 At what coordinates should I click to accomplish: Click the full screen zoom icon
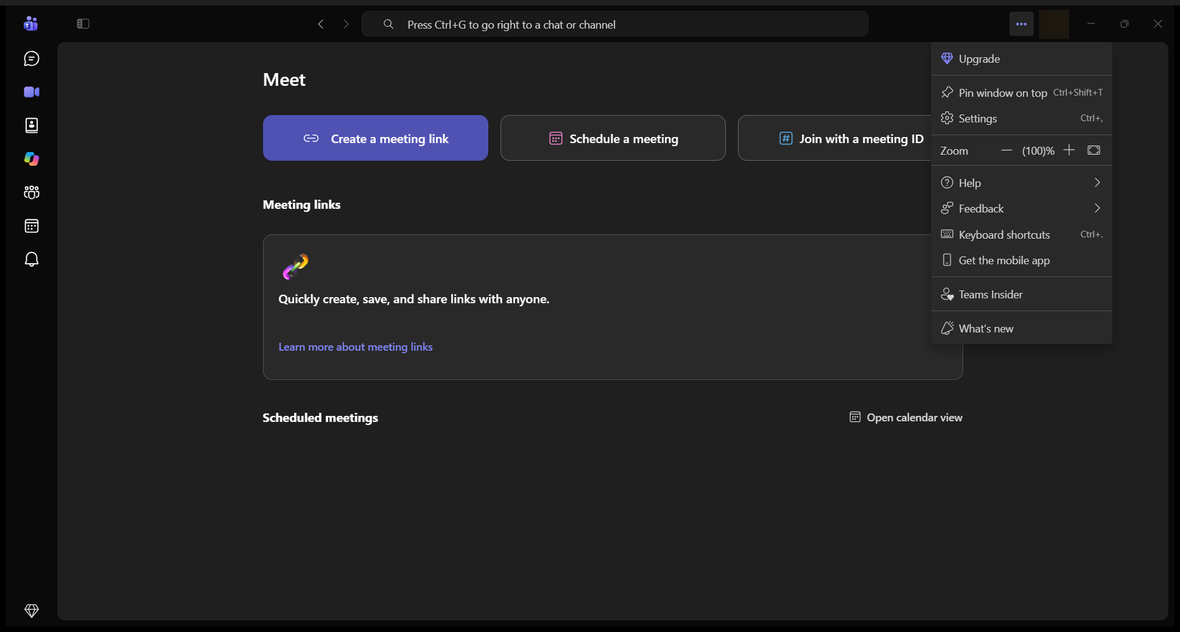point(1093,150)
